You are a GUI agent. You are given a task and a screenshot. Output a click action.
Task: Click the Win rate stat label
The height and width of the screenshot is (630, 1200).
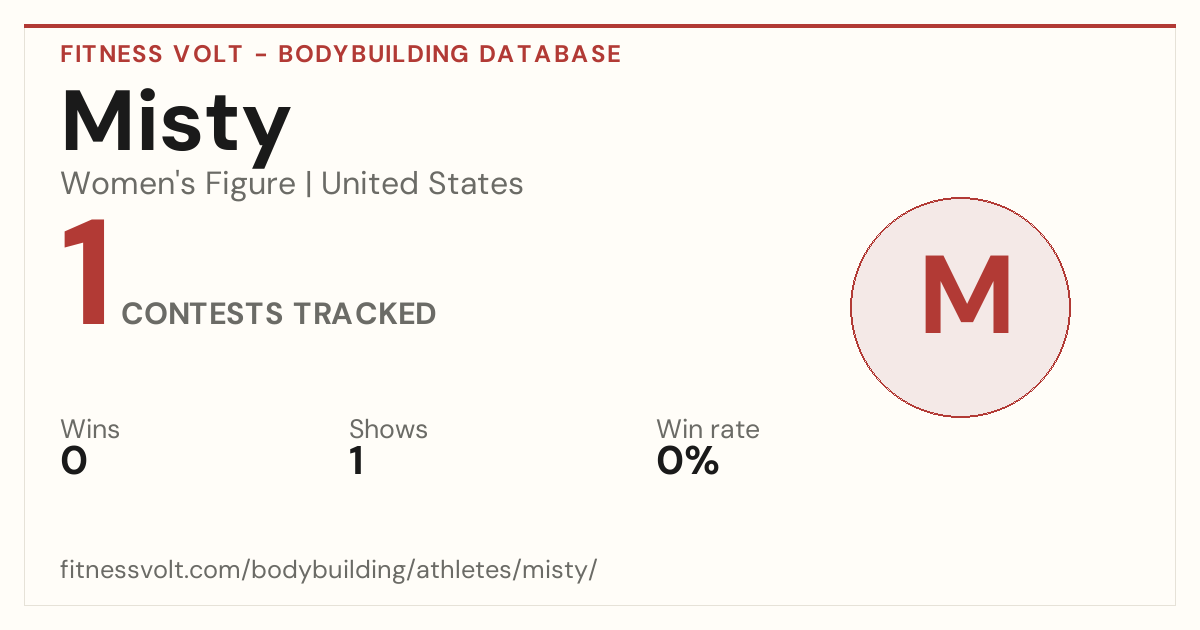pos(708,430)
